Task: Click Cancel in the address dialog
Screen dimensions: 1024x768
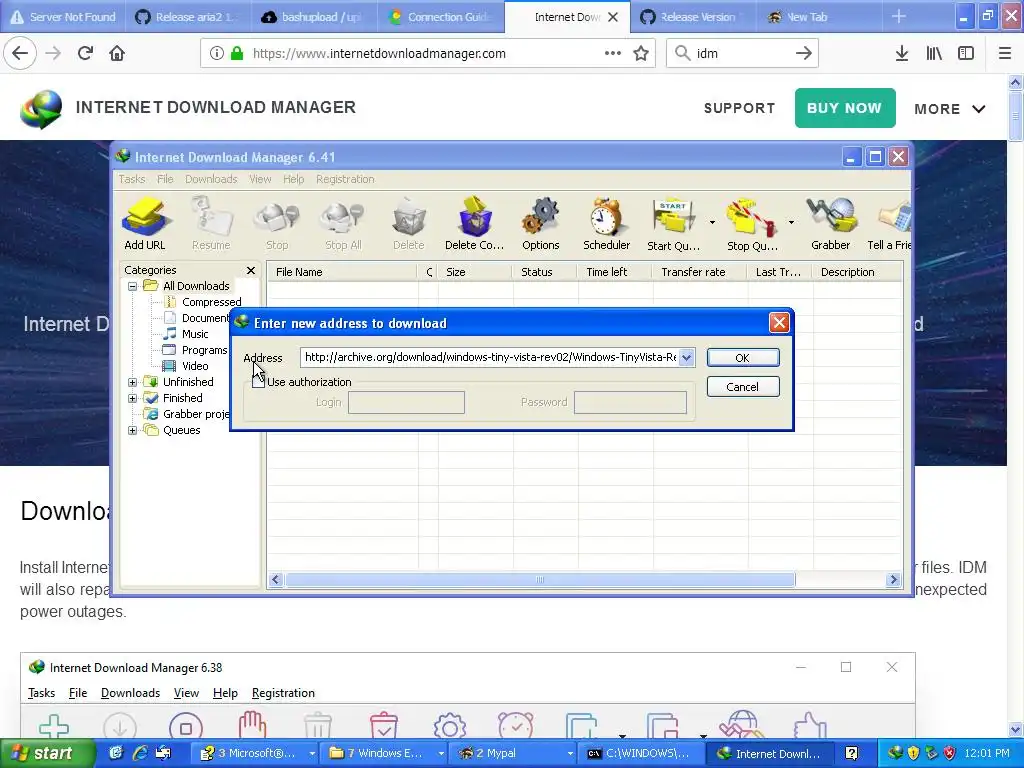Action: coord(743,387)
